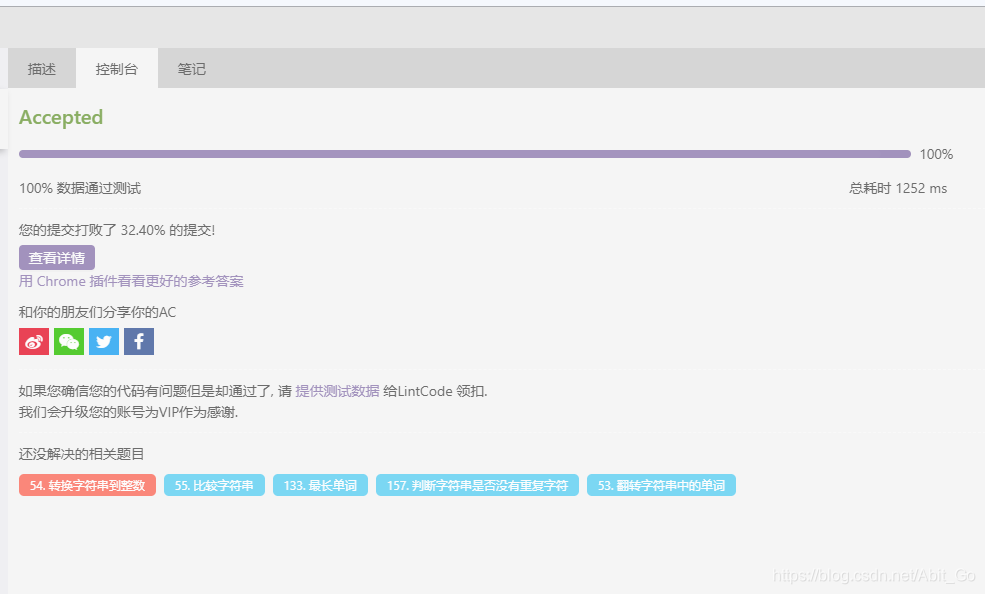Click the 还没解决的相关题目 heading
The height and width of the screenshot is (594, 985).
[x=82, y=454]
